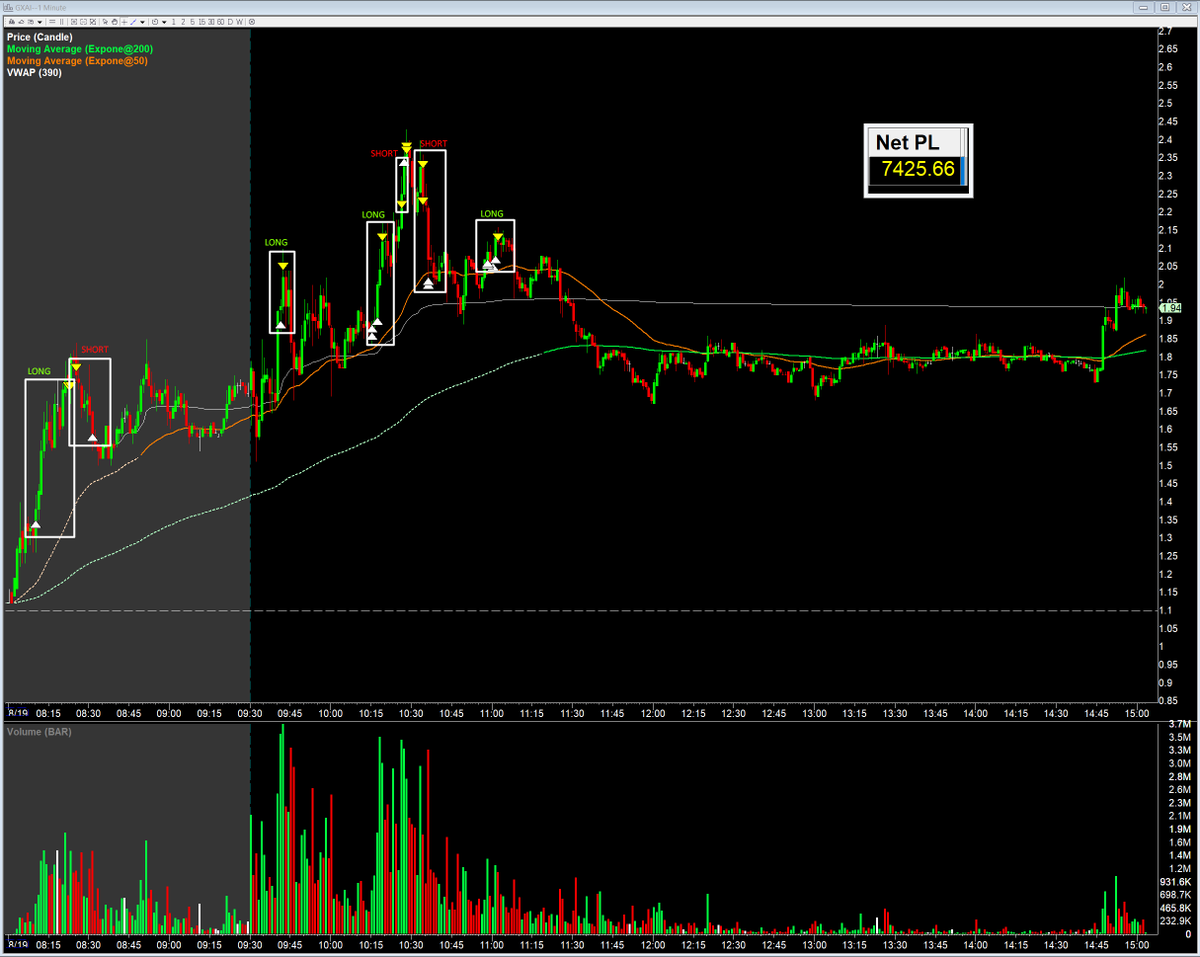1200x957 pixels.
Task: Open the dropdown arrow next to the clock icon
Action: 164,22
